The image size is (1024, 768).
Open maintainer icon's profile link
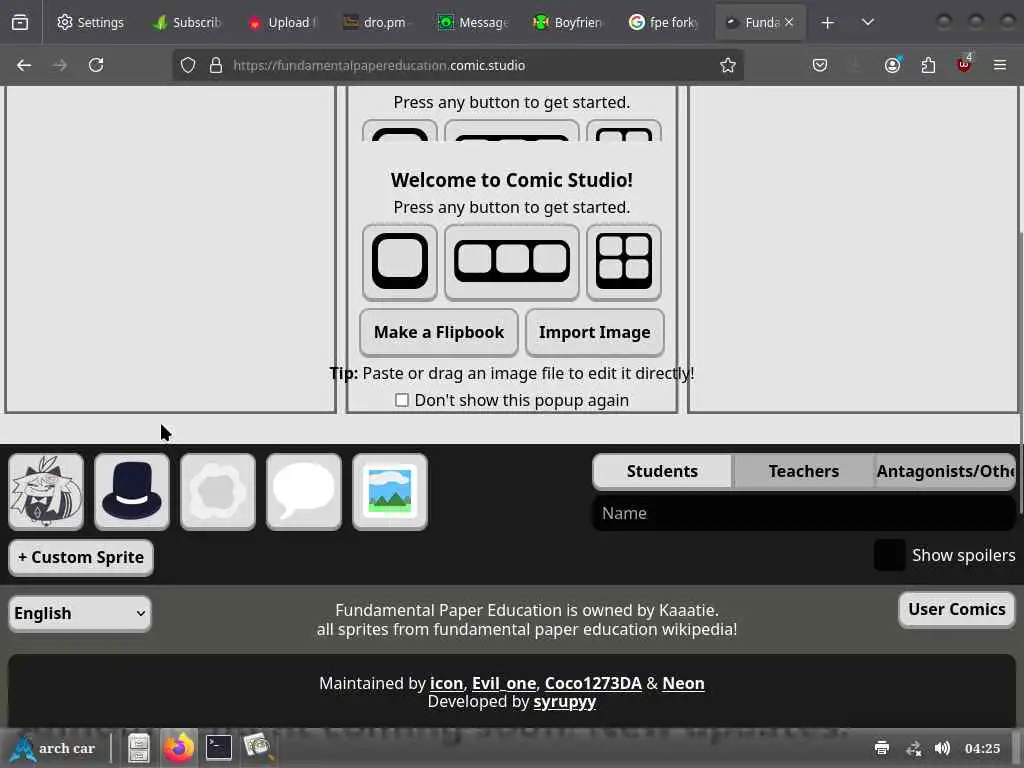(x=446, y=683)
